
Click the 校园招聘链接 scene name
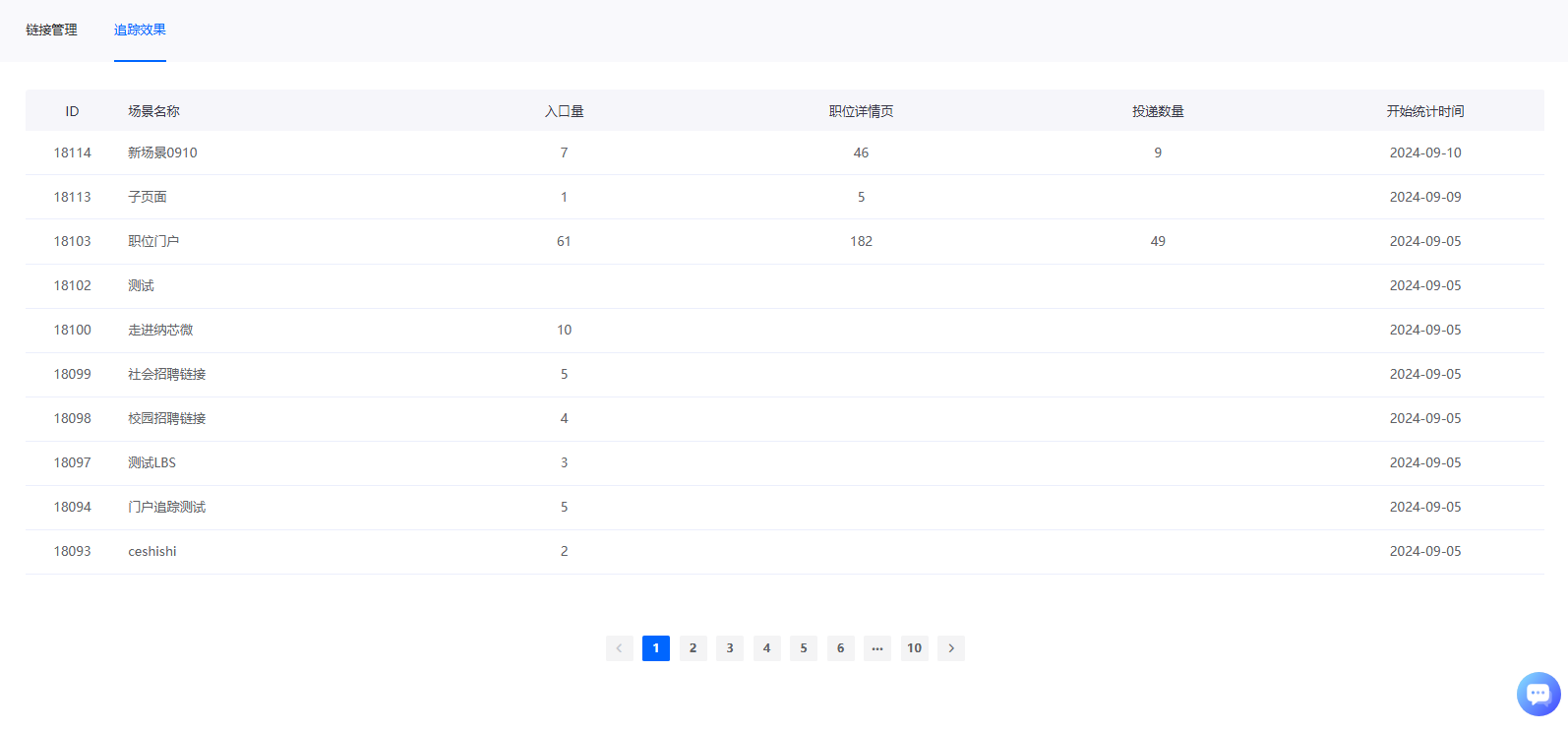167,418
